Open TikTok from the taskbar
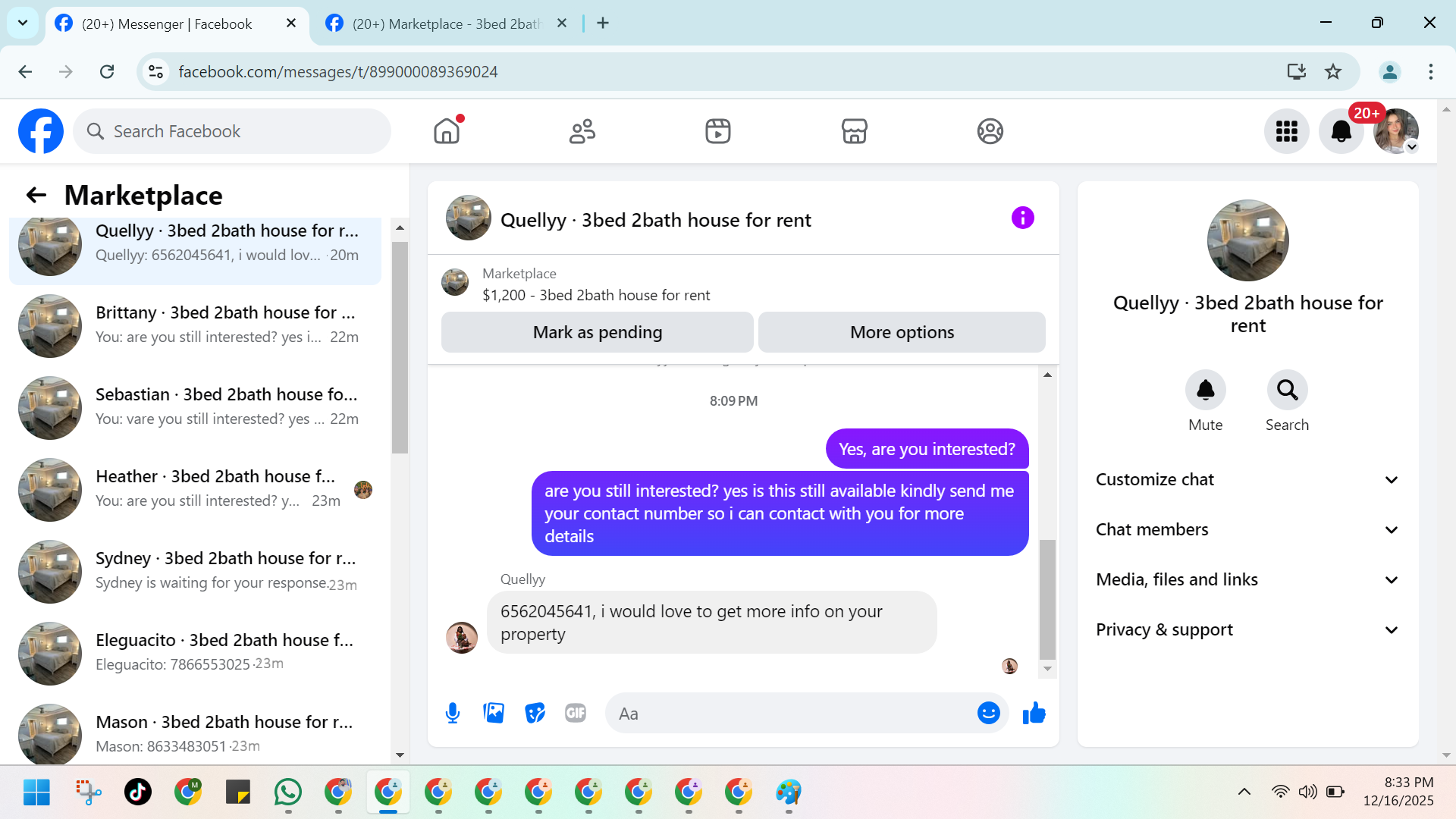The width and height of the screenshot is (1456, 819). pos(138,792)
